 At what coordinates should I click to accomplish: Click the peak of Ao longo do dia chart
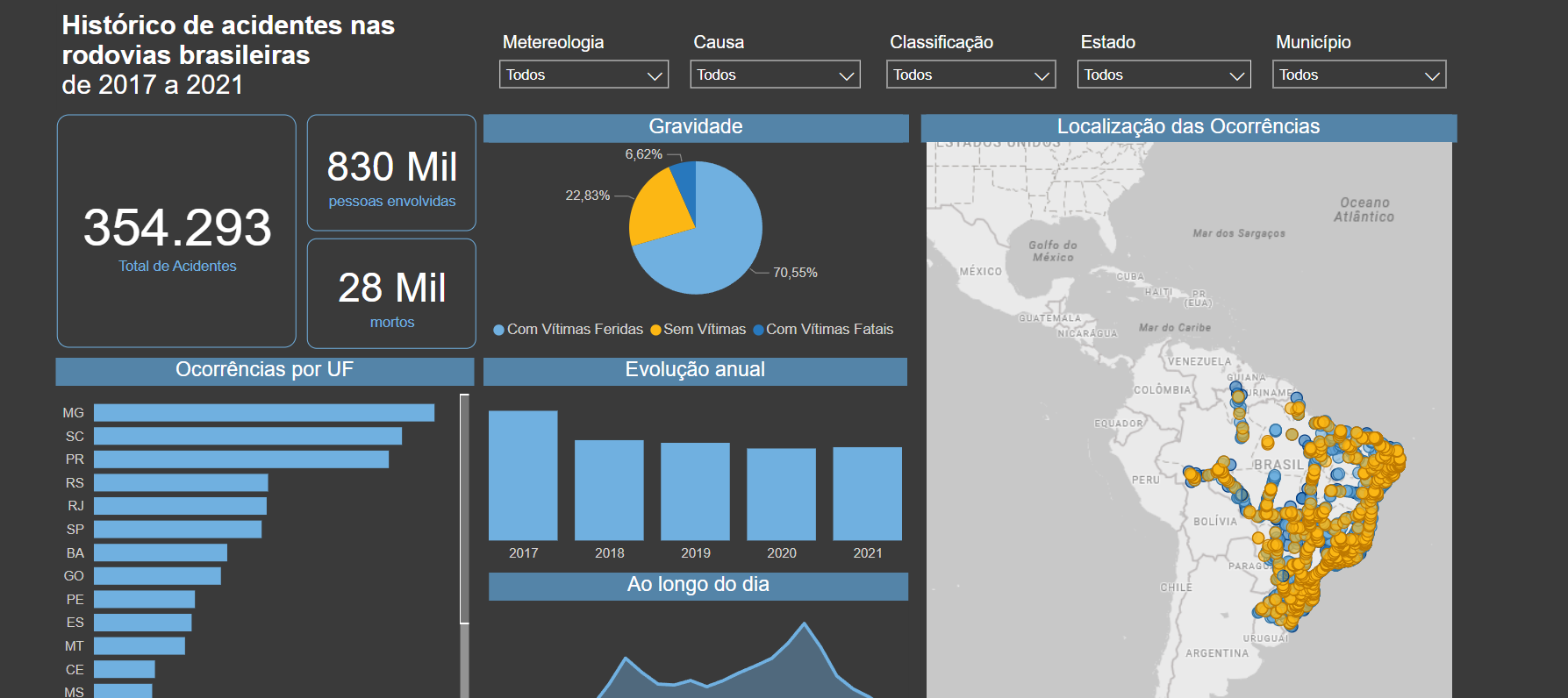(804, 624)
